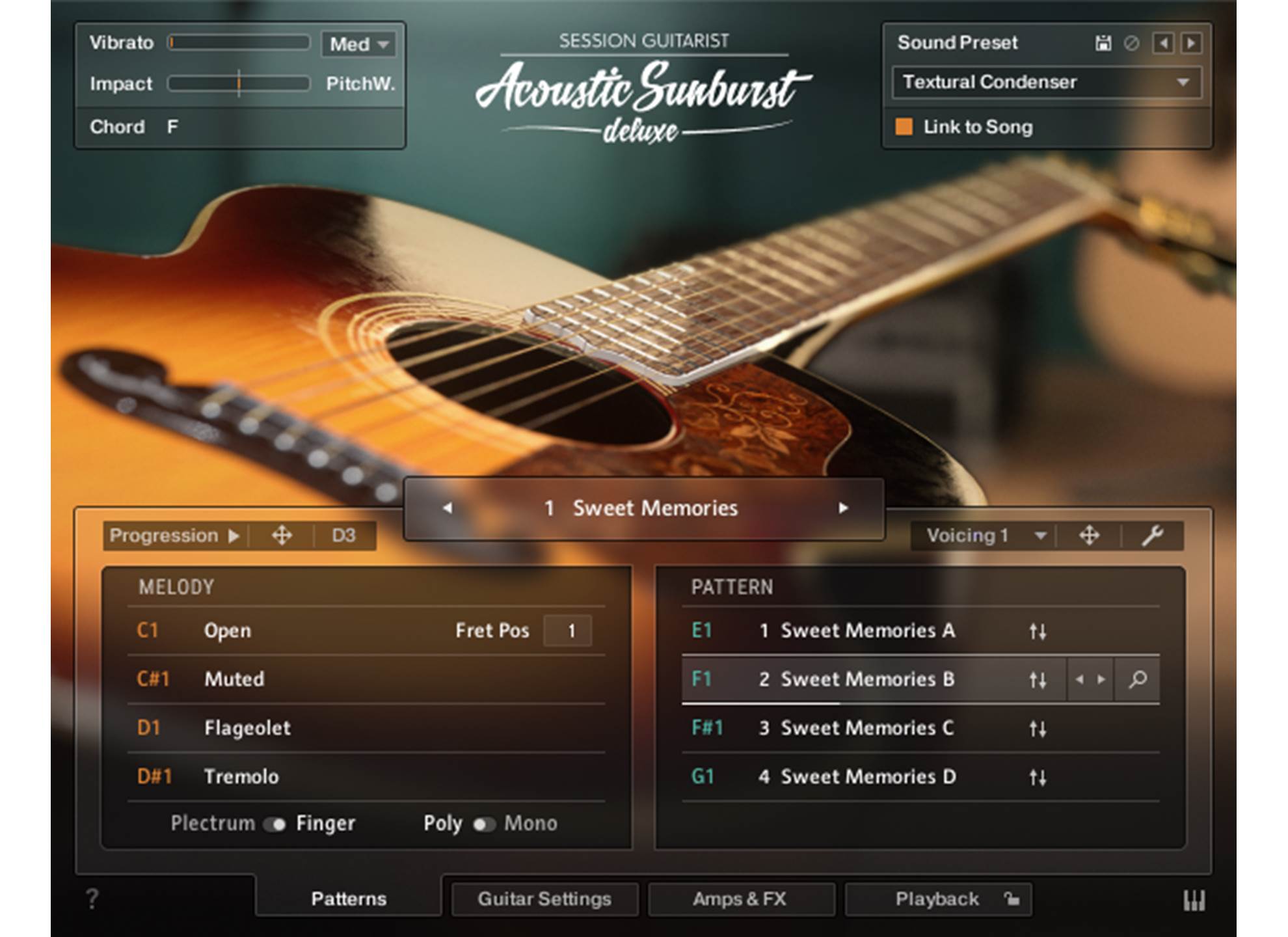Click the reset preset circle-slash icon
Screen dimensions: 1288x937
coord(1131,44)
